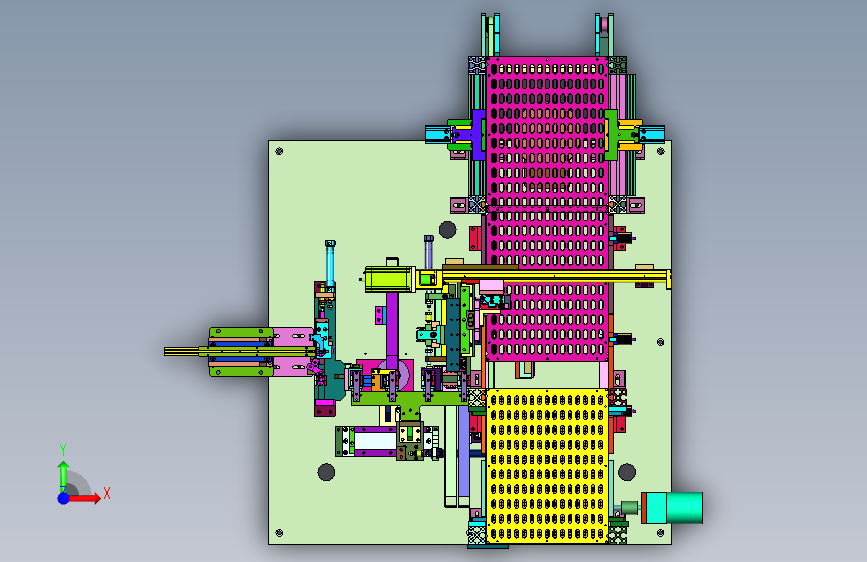Select the yellow feeder rod protruding left of plate

click(x=239, y=351)
